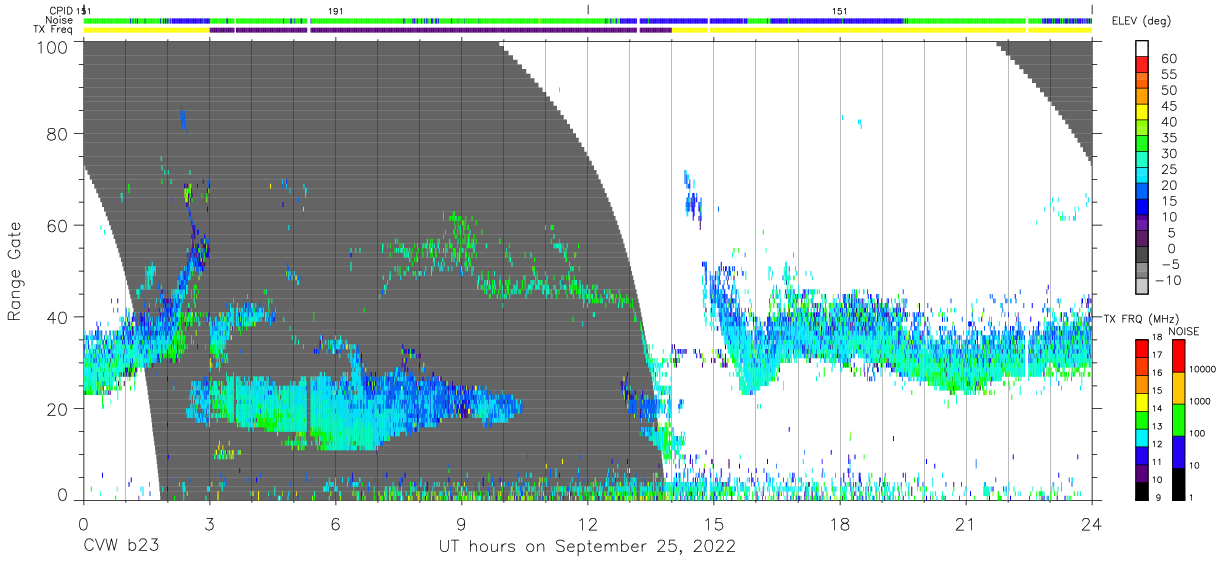This screenshot has height=567, width=1228.
Task: Click the Range Gate y-axis tick label '40'
Action: pyautogui.click(x=59, y=317)
